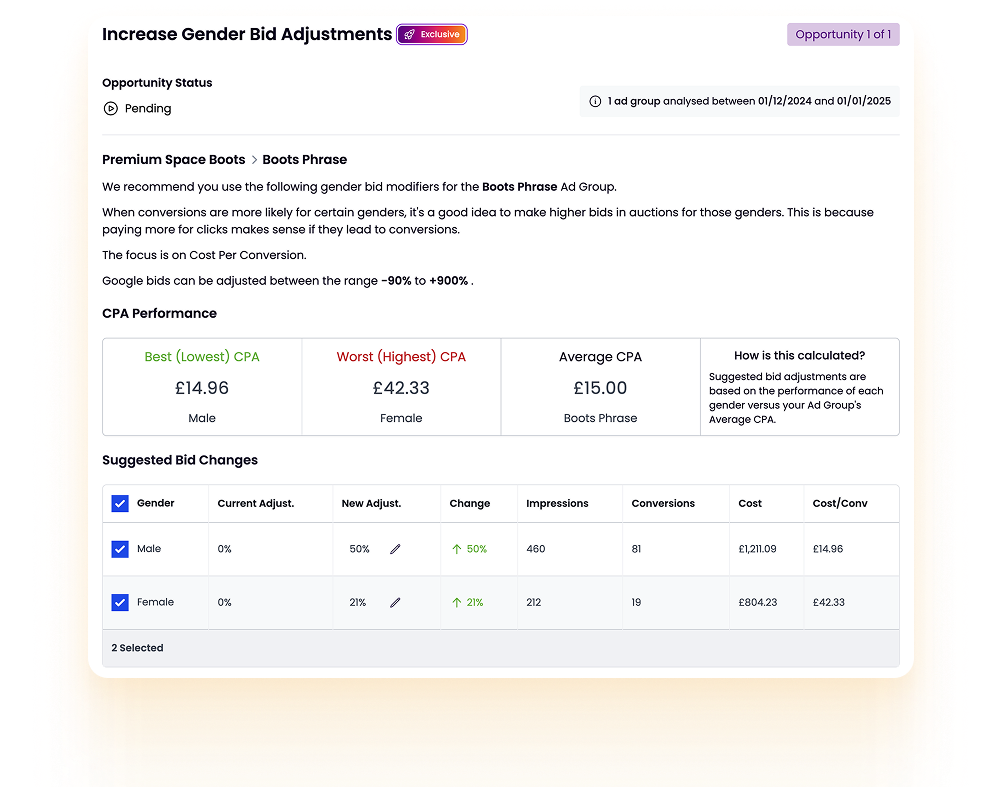The height and width of the screenshot is (787, 986).
Task: Sort by the Impressions column header
Action: click(x=557, y=504)
